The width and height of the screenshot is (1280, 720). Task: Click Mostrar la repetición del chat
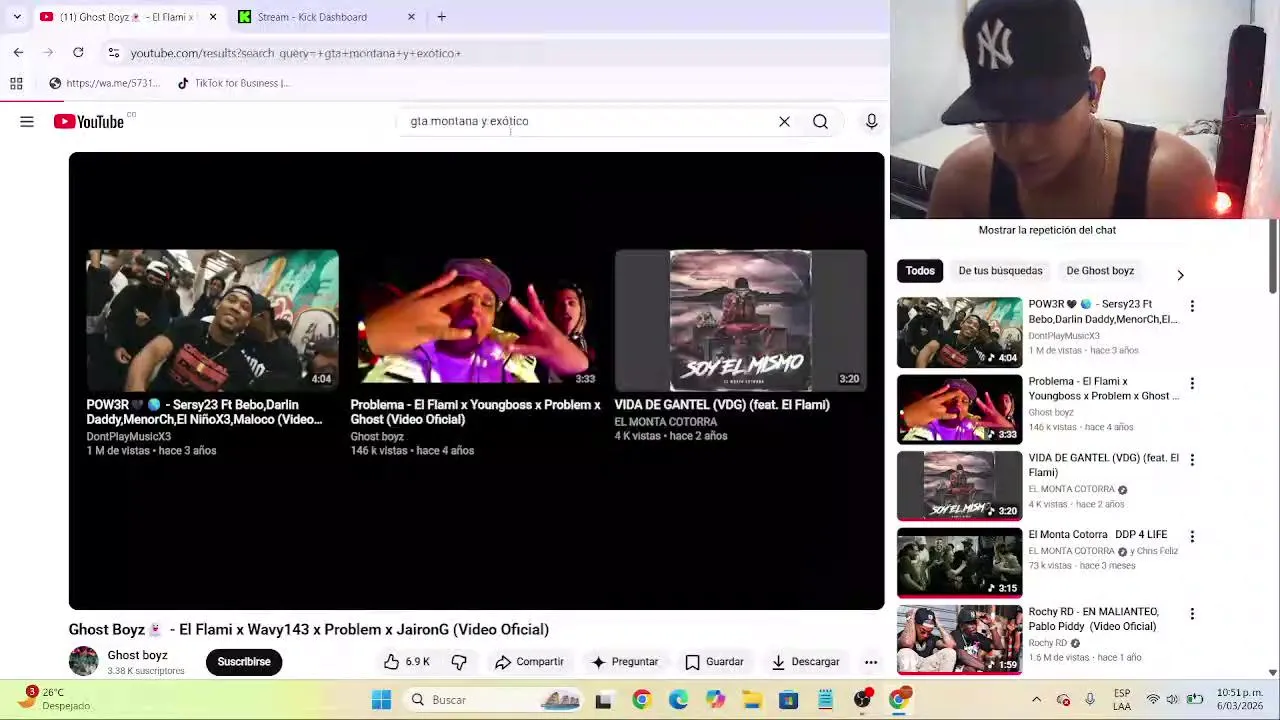pyautogui.click(x=1047, y=230)
